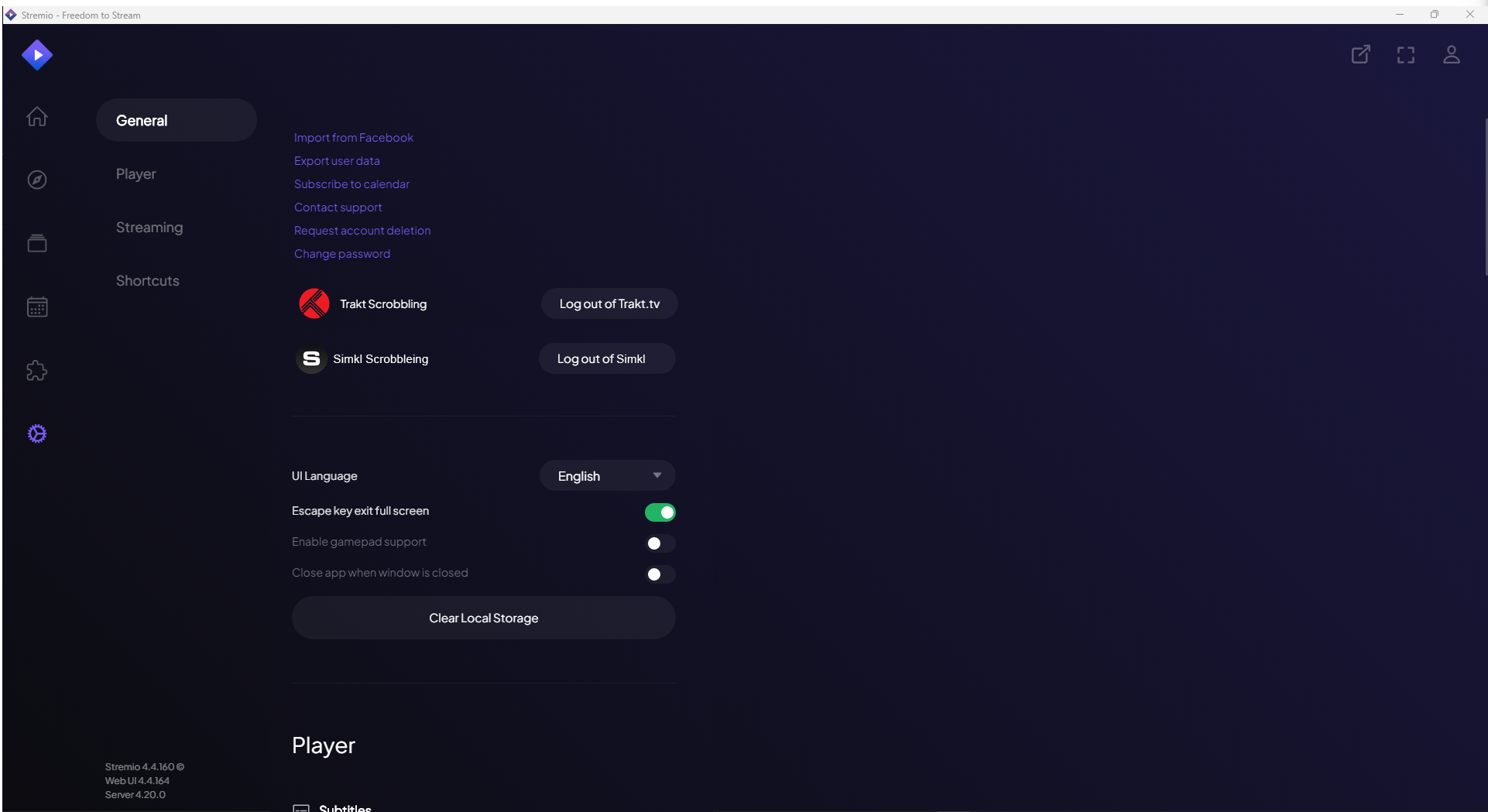1488x812 pixels.
Task: Enable close app when window is closed
Action: coord(660,574)
